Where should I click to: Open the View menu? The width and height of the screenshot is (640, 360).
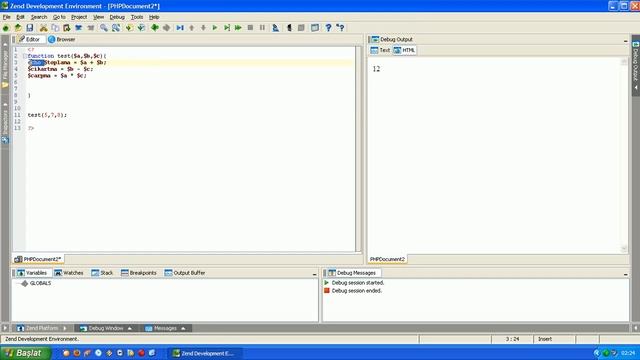(98, 17)
